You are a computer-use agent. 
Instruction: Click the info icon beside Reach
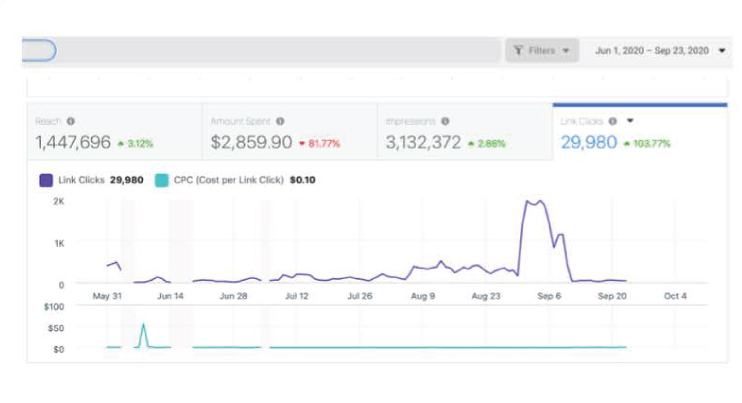[x=71, y=121]
